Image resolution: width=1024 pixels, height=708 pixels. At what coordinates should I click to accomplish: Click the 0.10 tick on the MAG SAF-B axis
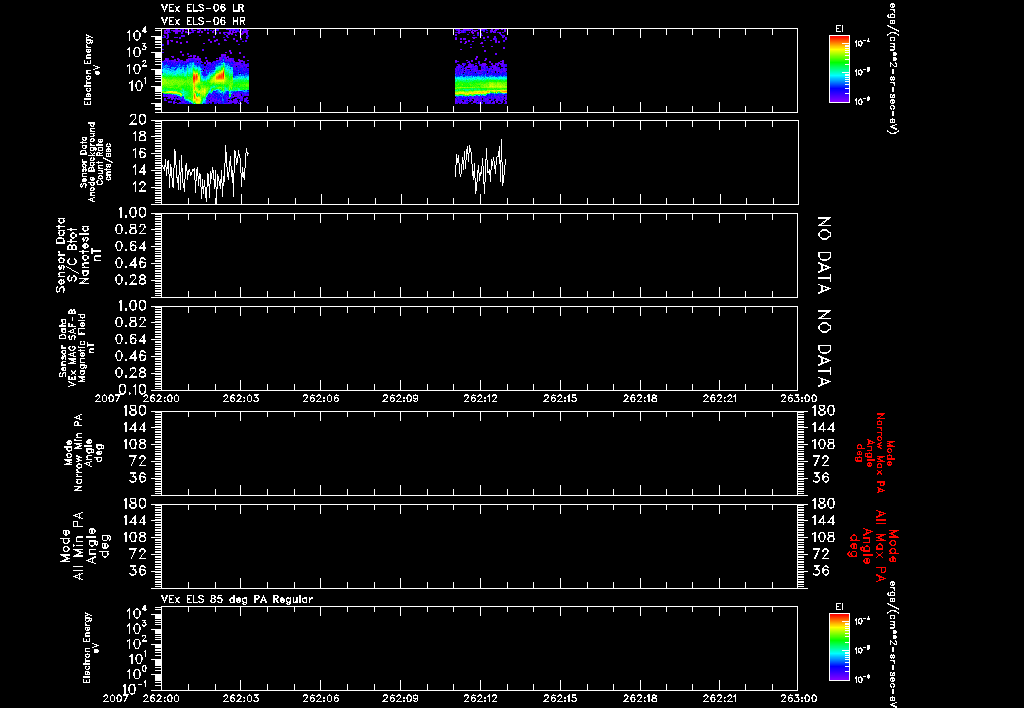click(x=130, y=390)
